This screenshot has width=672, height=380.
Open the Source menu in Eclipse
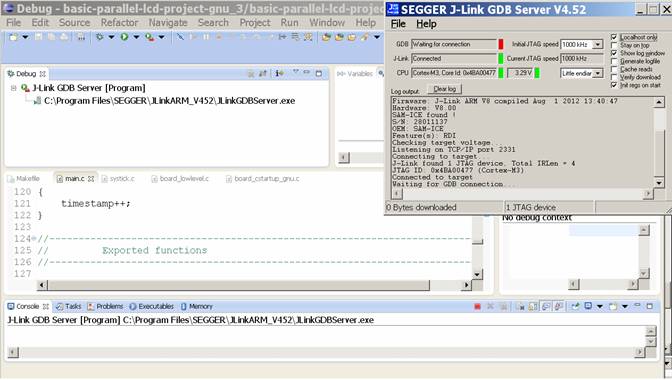[x=74, y=22]
